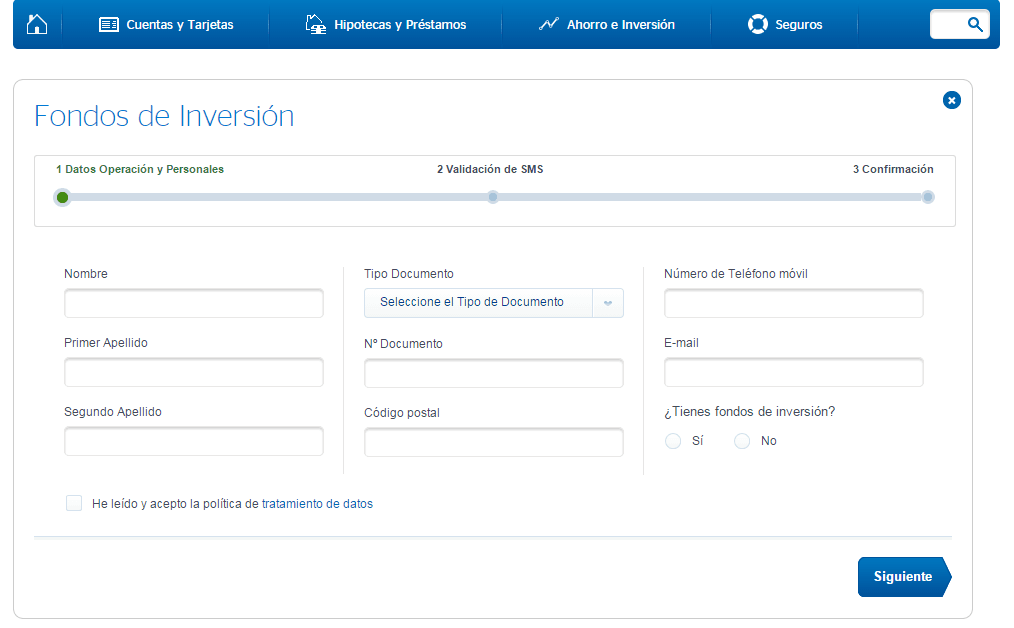Screen dimensions: 1014x628
Task: Click the ¿Tienes fondos de inversión? label
Action: click(x=750, y=411)
